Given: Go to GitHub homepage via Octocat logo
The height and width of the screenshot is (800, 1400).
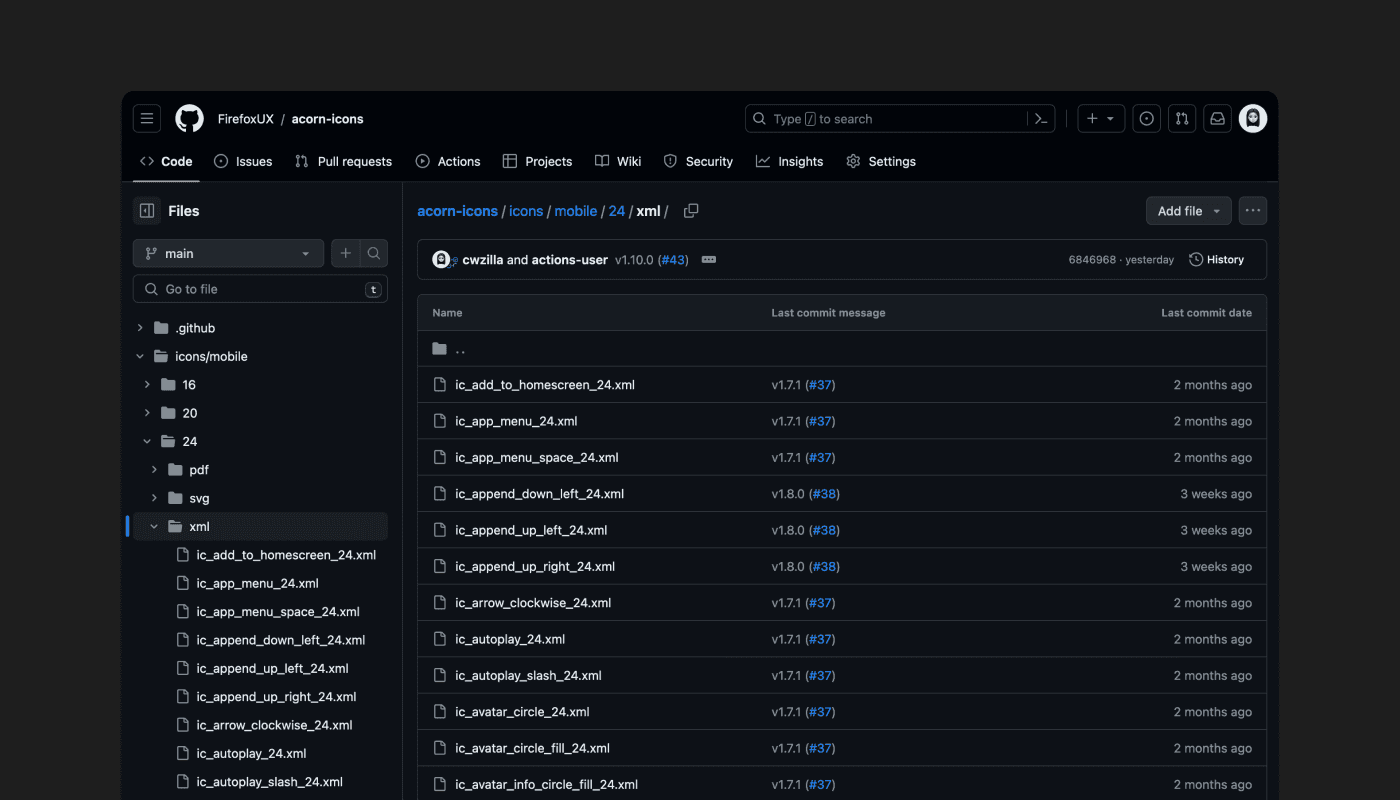Looking at the screenshot, I should coord(189,119).
